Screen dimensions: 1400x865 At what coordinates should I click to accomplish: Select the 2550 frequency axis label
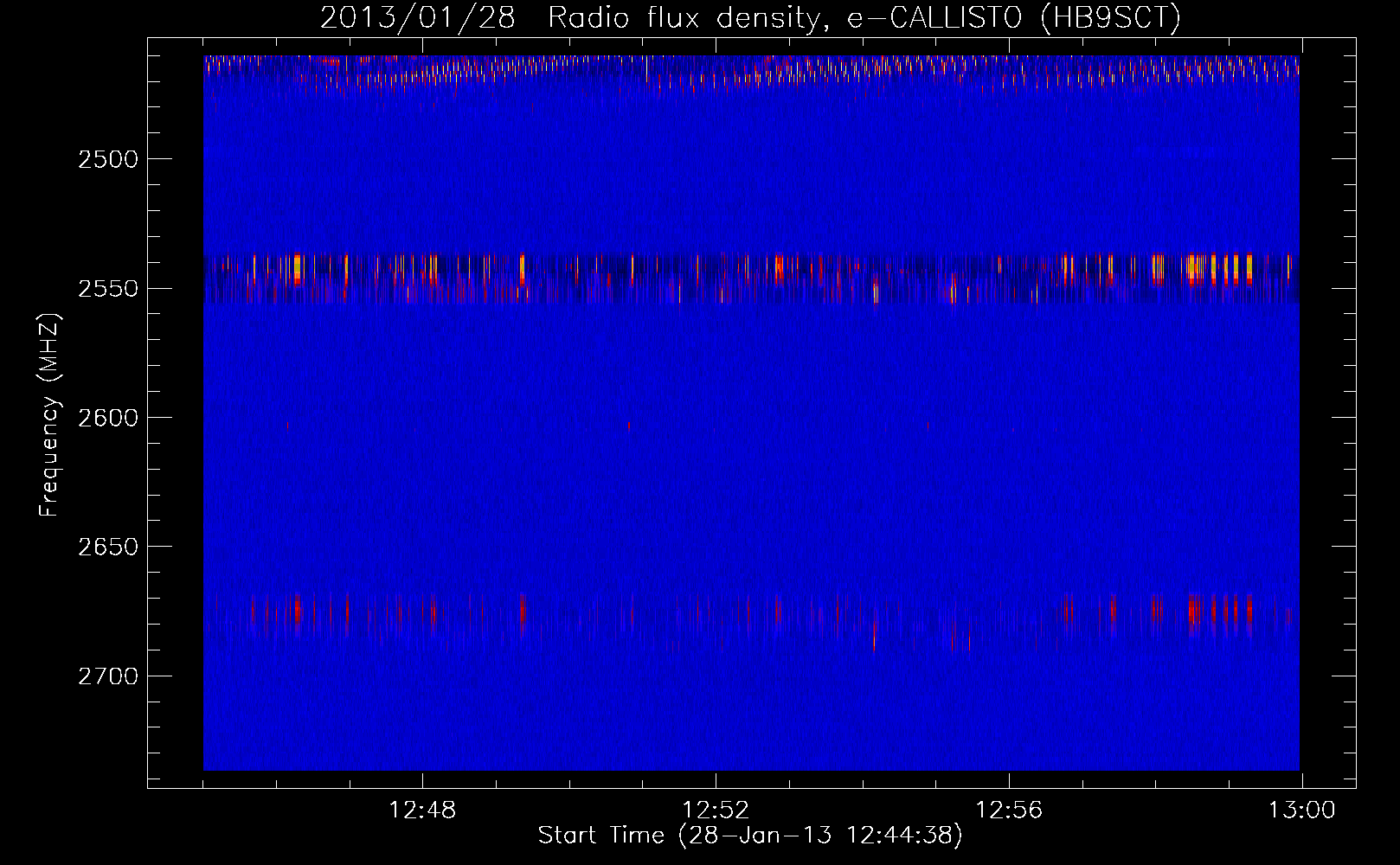tap(108, 288)
